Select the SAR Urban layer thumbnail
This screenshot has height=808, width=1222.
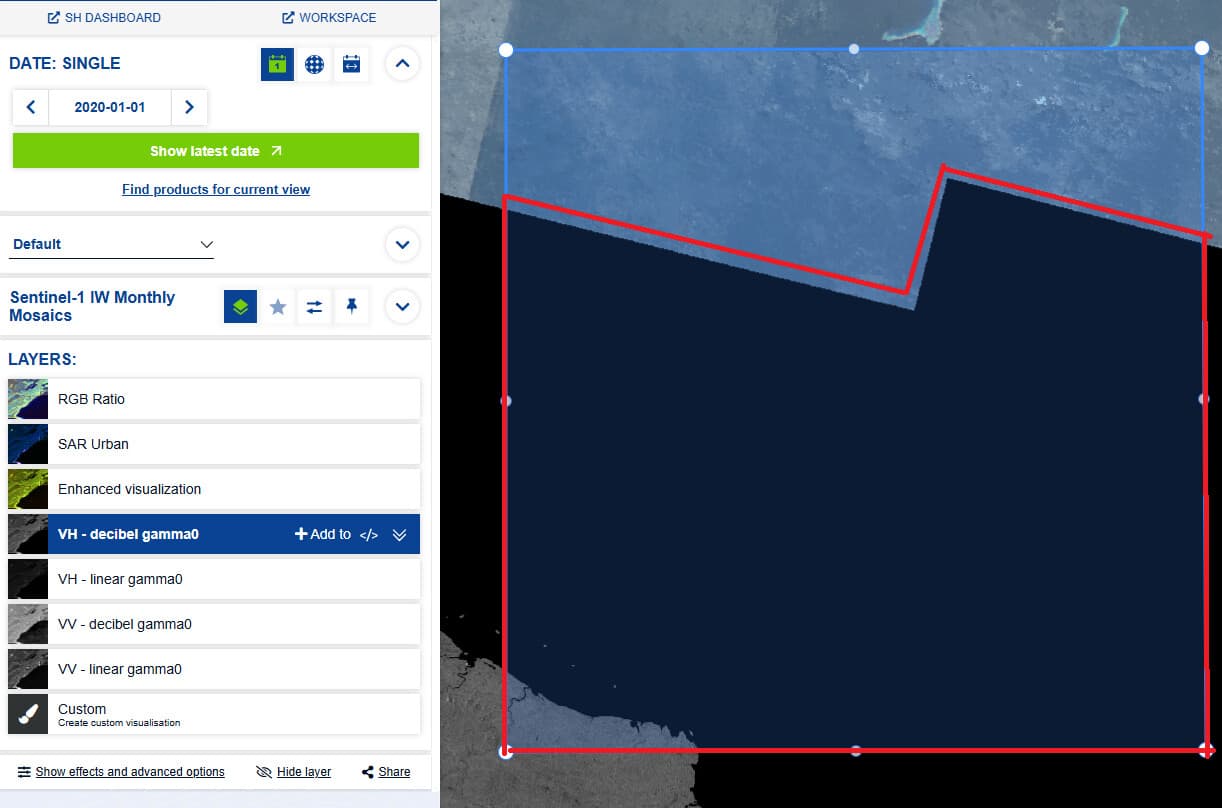pos(28,444)
